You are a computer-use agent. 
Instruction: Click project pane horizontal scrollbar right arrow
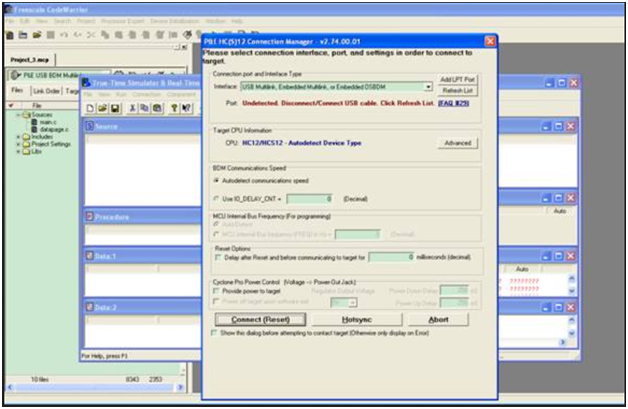tap(180, 387)
